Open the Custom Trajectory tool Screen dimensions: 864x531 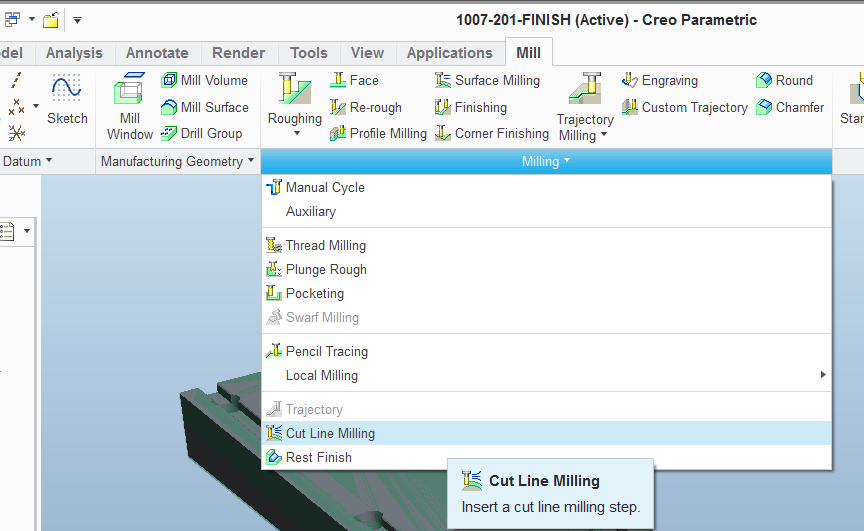(x=684, y=107)
